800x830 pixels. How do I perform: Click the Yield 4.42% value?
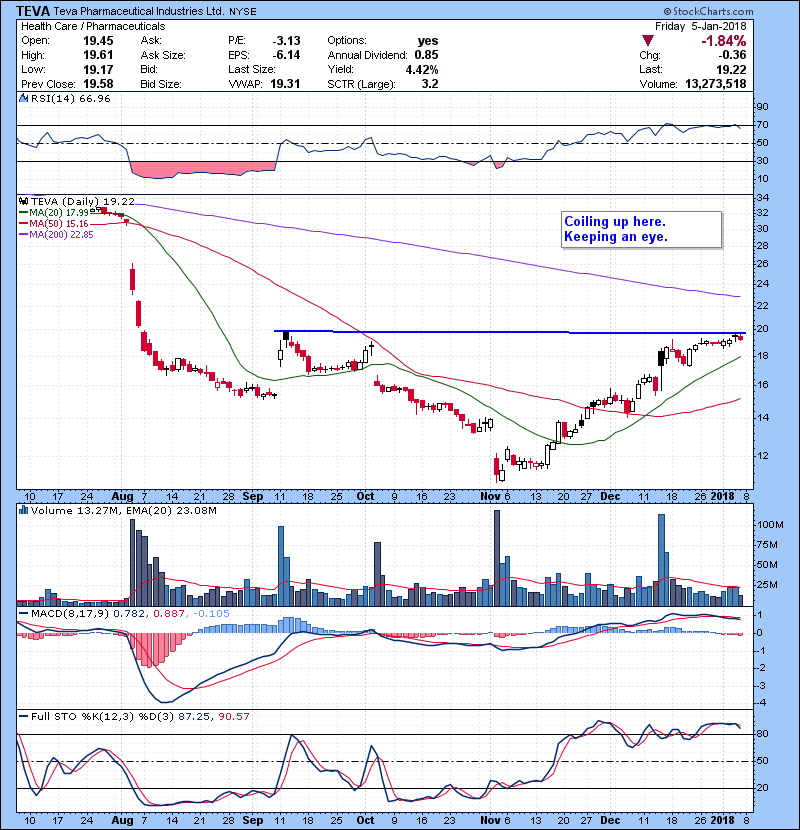[x=422, y=69]
